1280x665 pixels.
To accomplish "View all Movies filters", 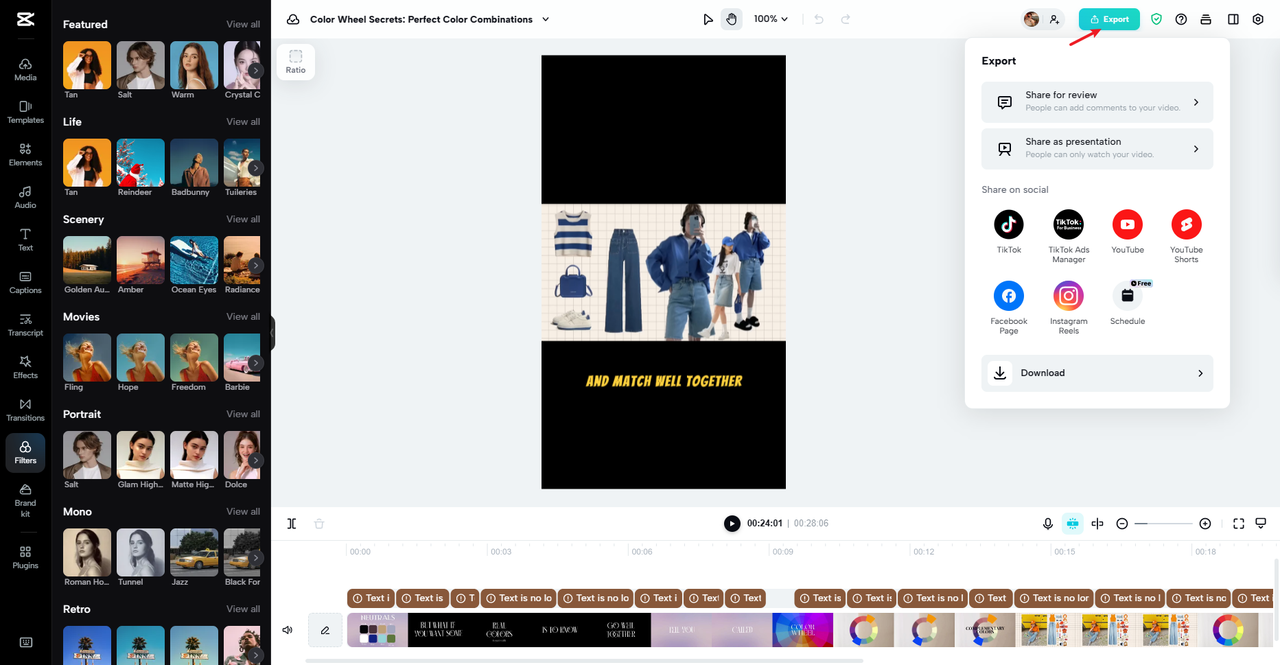I will pos(243,317).
